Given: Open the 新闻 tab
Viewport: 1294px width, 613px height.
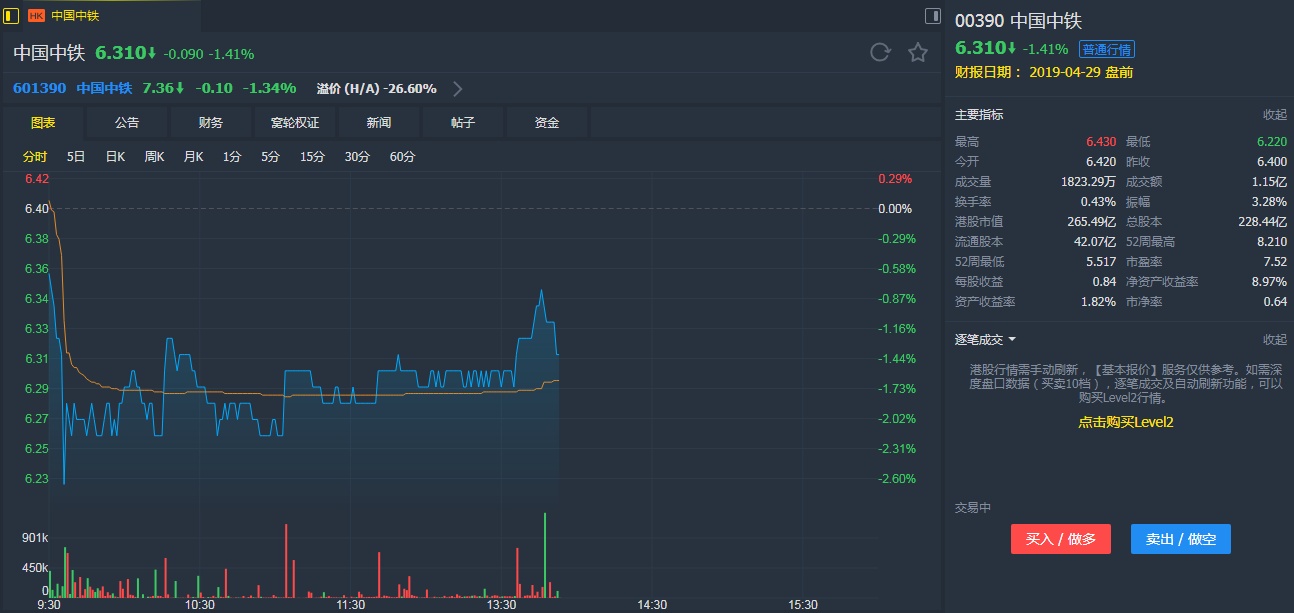Looking at the screenshot, I should tap(379, 122).
